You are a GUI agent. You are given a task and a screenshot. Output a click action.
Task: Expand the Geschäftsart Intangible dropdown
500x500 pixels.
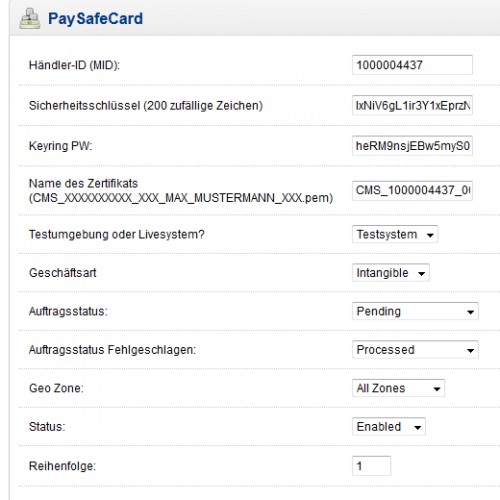[391, 273]
